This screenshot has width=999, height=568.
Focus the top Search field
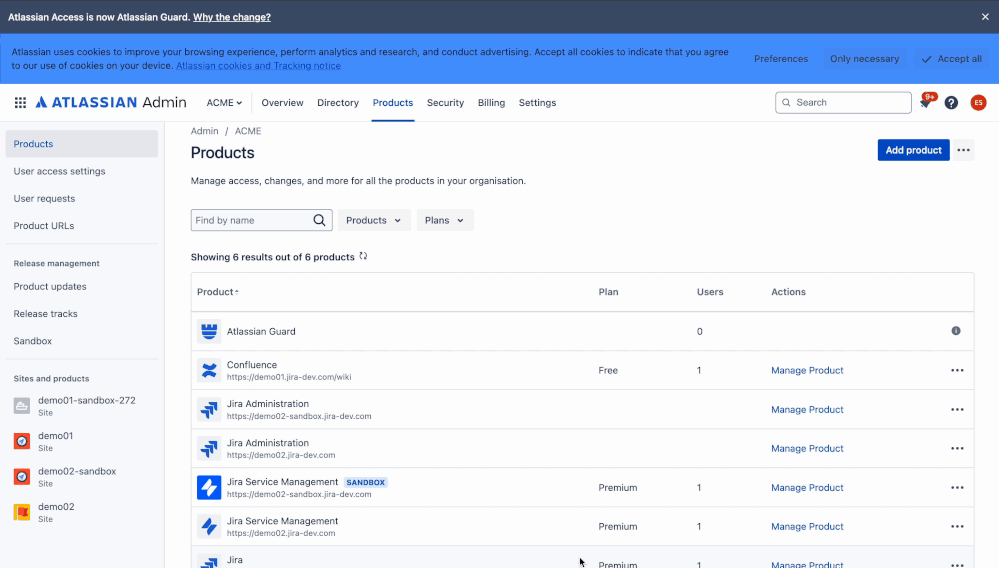click(x=843, y=103)
